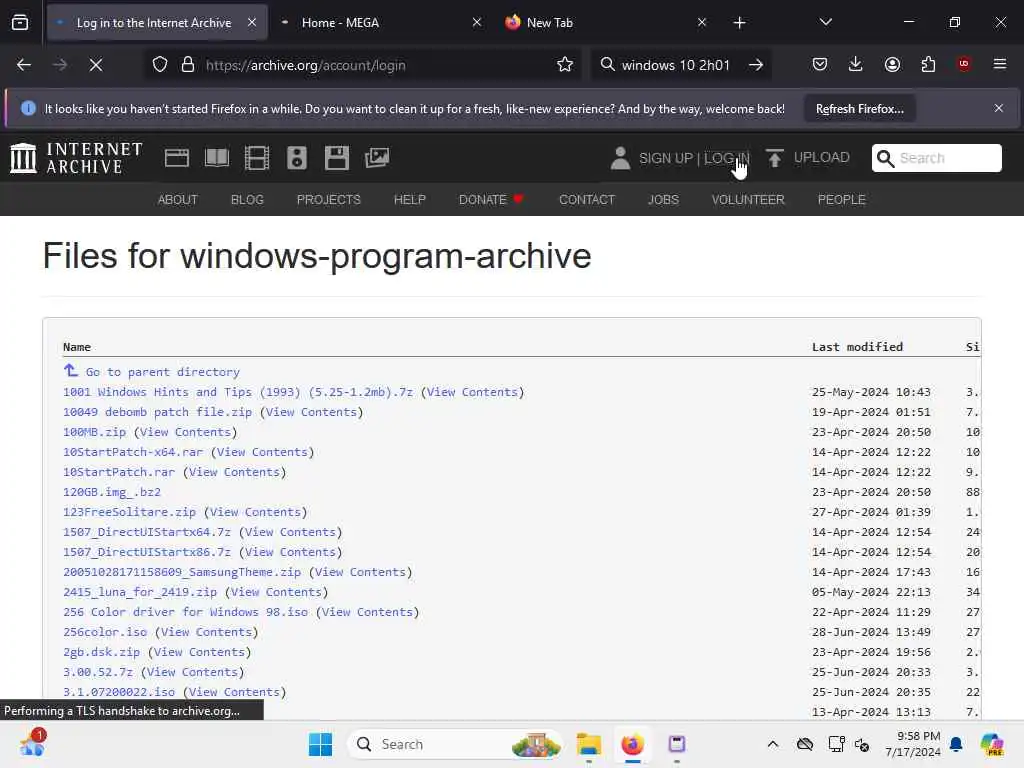The height and width of the screenshot is (768, 1024).
Task: Go back with the back arrow
Action: (24, 65)
